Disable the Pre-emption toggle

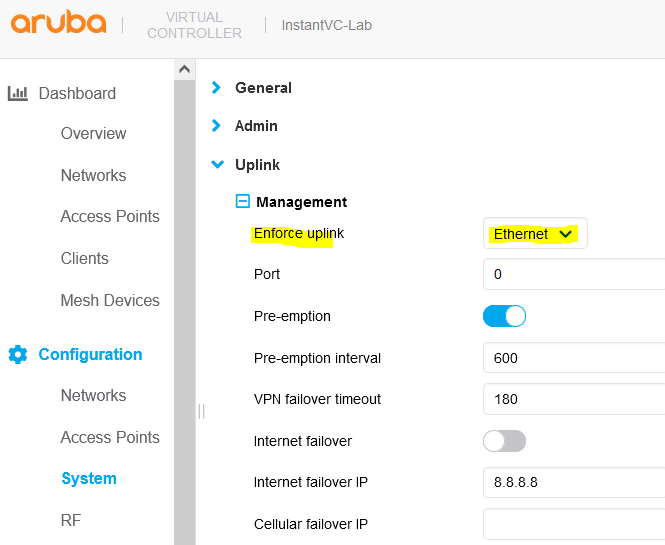click(x=504, y=316)
